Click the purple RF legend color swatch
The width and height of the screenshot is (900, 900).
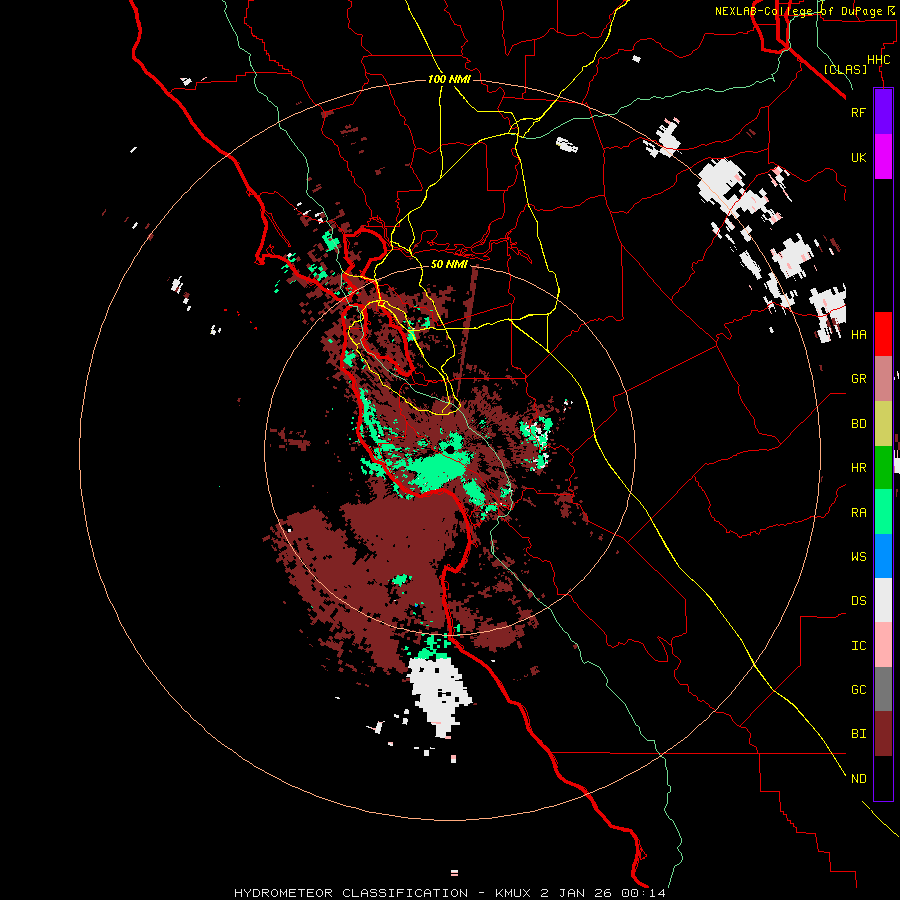(883, 112)
